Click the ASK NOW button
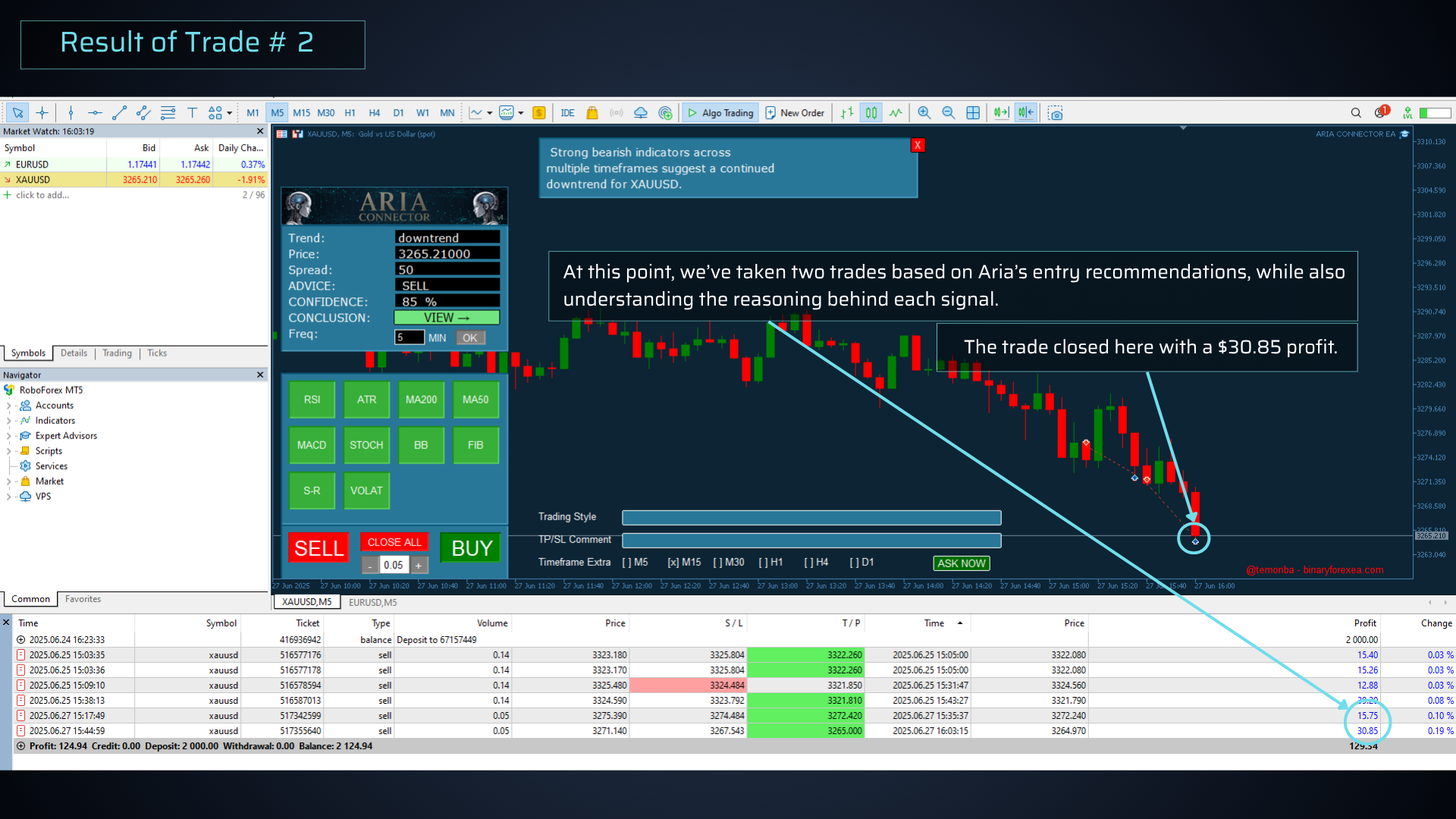This screenshot has width=1456, height=819. click(961, 563)
